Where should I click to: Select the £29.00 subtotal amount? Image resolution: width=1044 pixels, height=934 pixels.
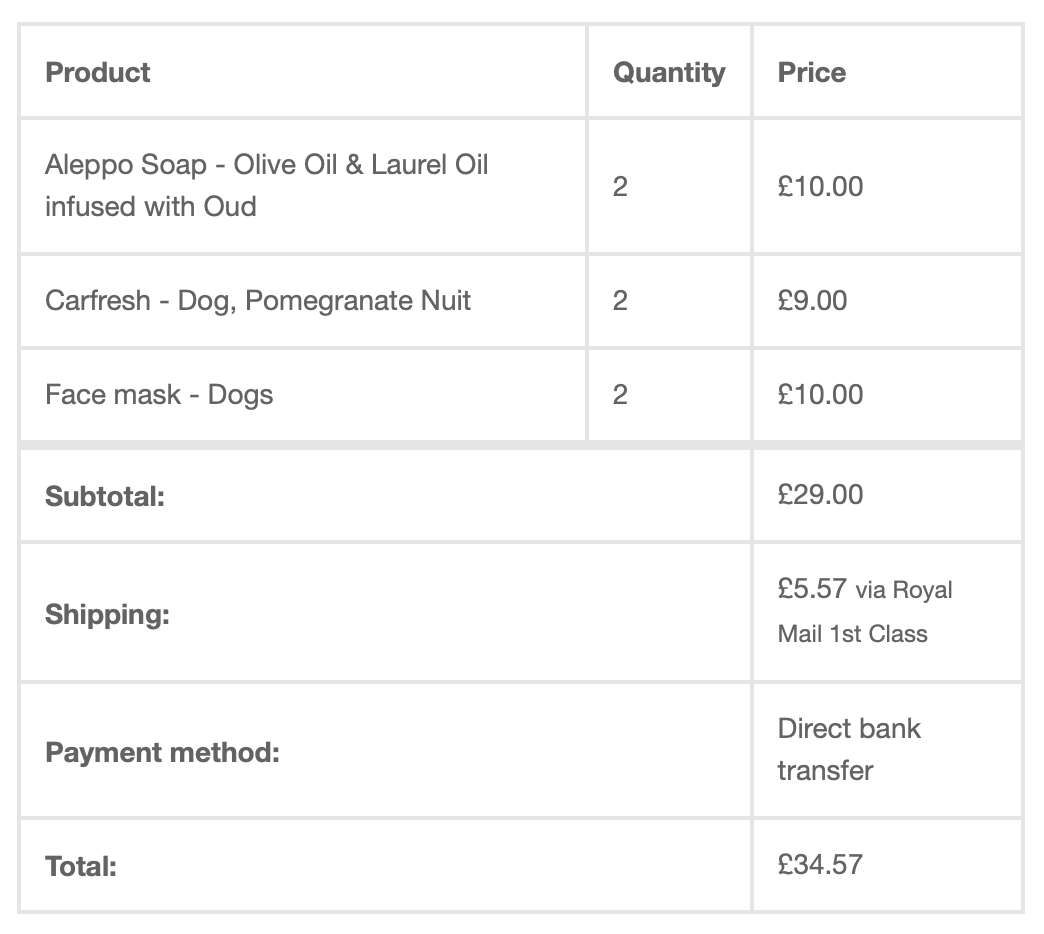coord(820,495)
